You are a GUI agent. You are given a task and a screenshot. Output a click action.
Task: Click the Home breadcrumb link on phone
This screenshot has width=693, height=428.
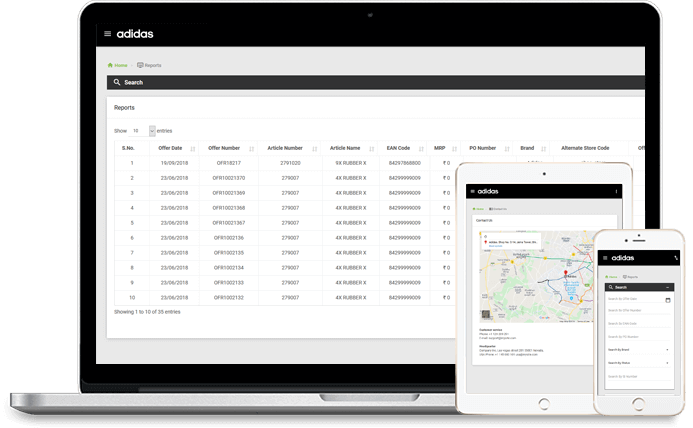611,277
